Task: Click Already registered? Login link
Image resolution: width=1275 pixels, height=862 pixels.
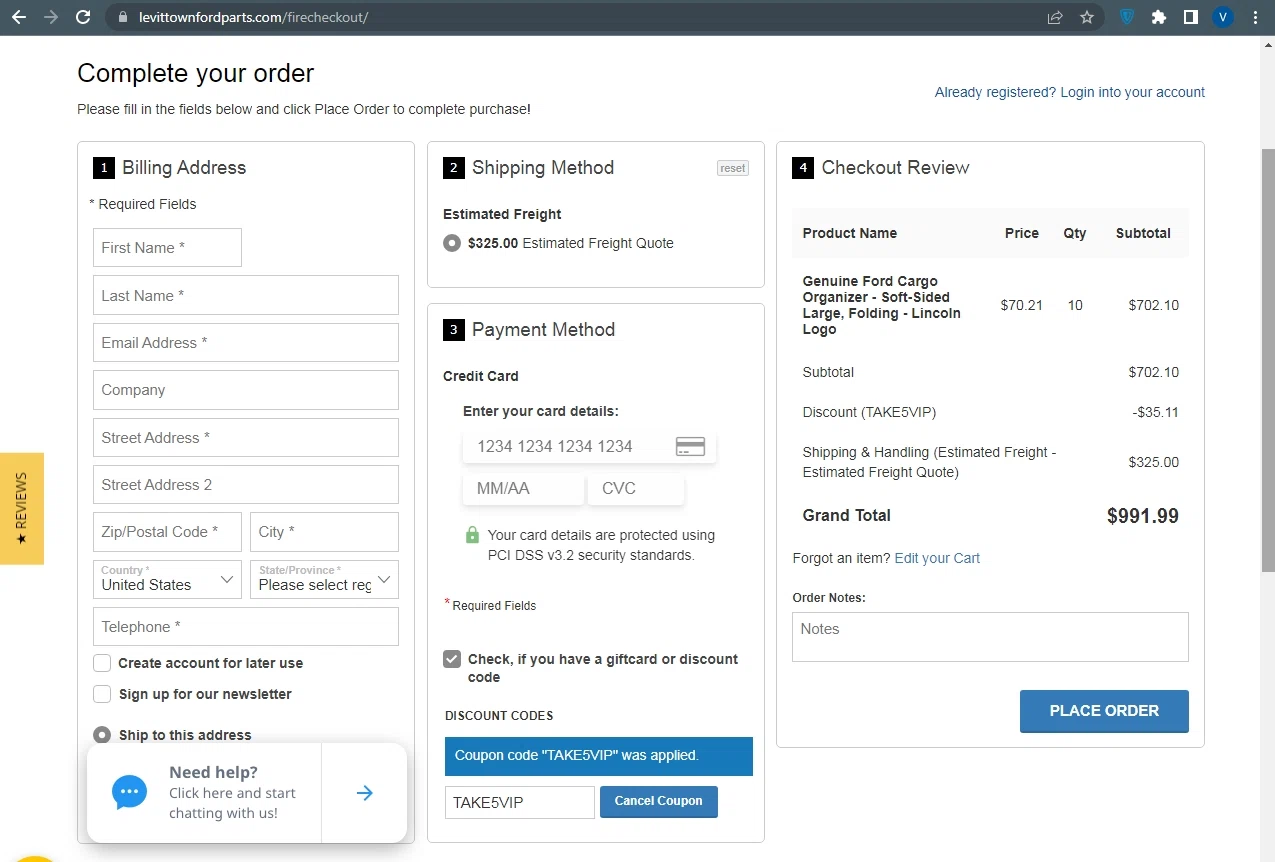Action: pos(1069,92)
